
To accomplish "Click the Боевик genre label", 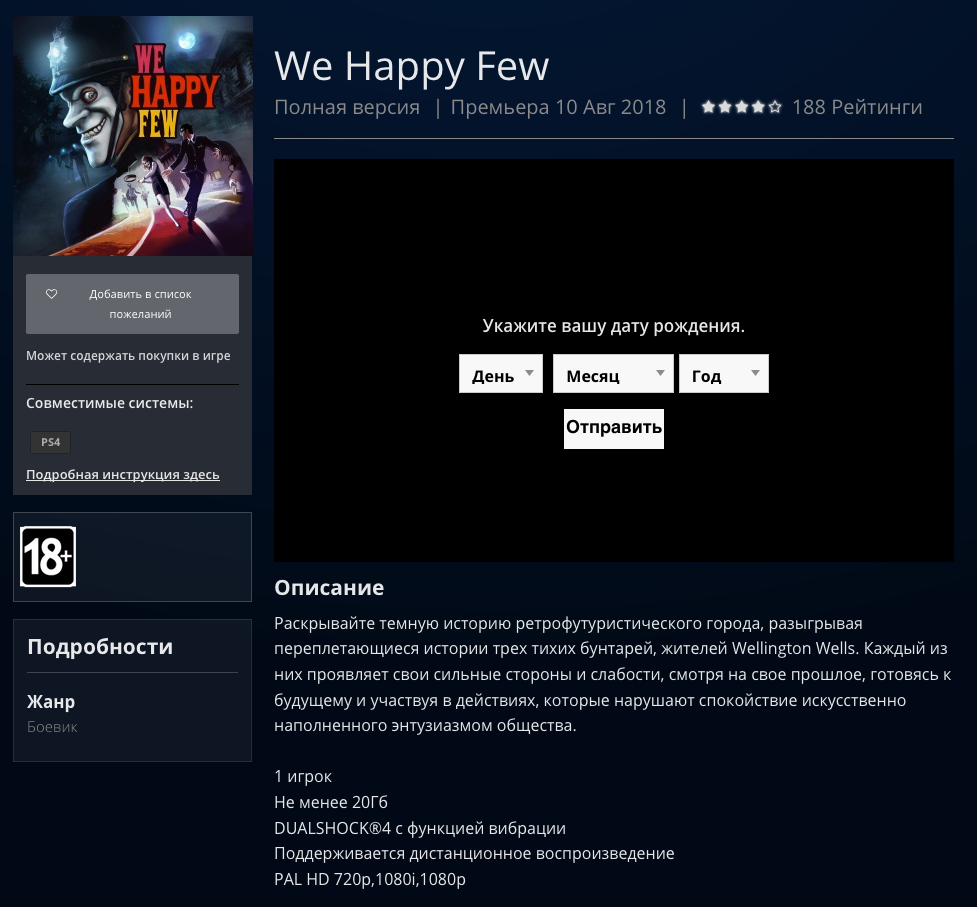I will click(52, 727).
